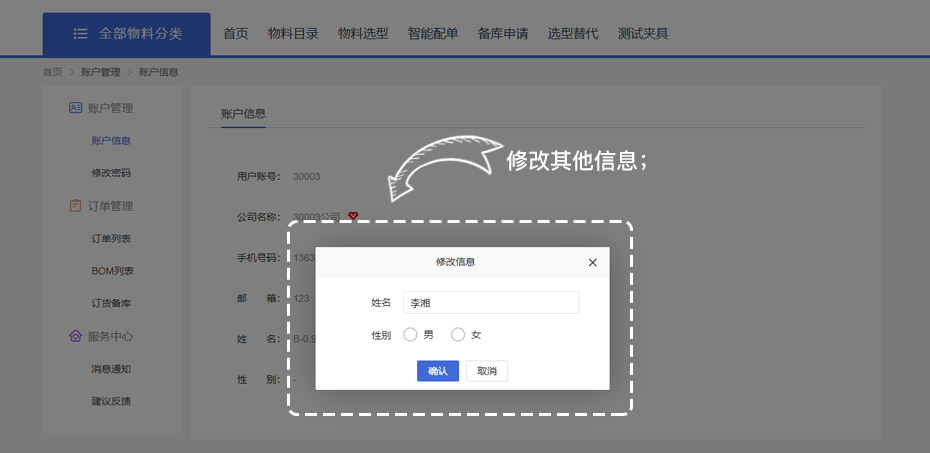
Task: Open 备库申请 in top navigation
Action: click(503, 34)
